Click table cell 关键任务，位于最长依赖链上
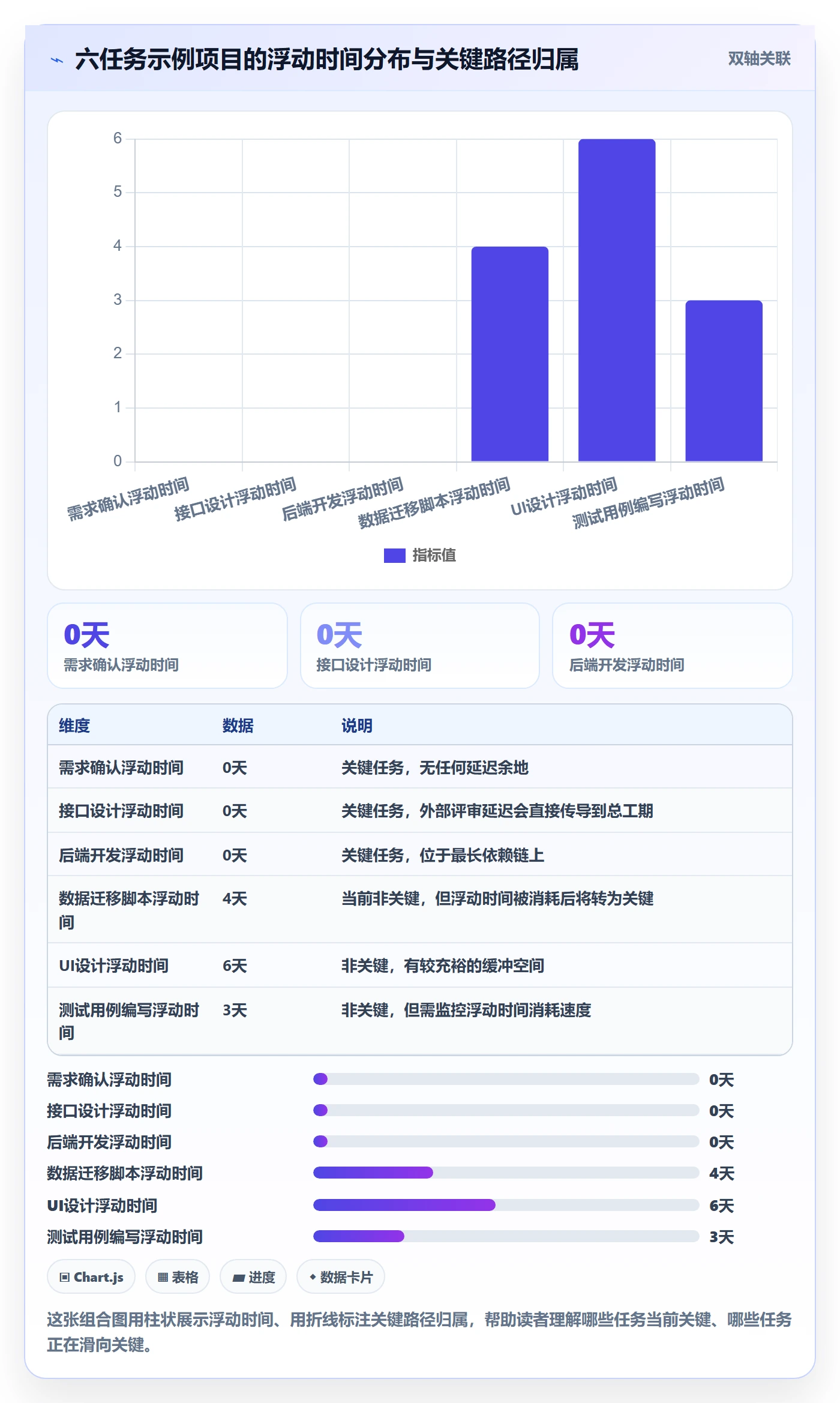The height and width of the screenshot is (1403, 840). tap(443, 855)
